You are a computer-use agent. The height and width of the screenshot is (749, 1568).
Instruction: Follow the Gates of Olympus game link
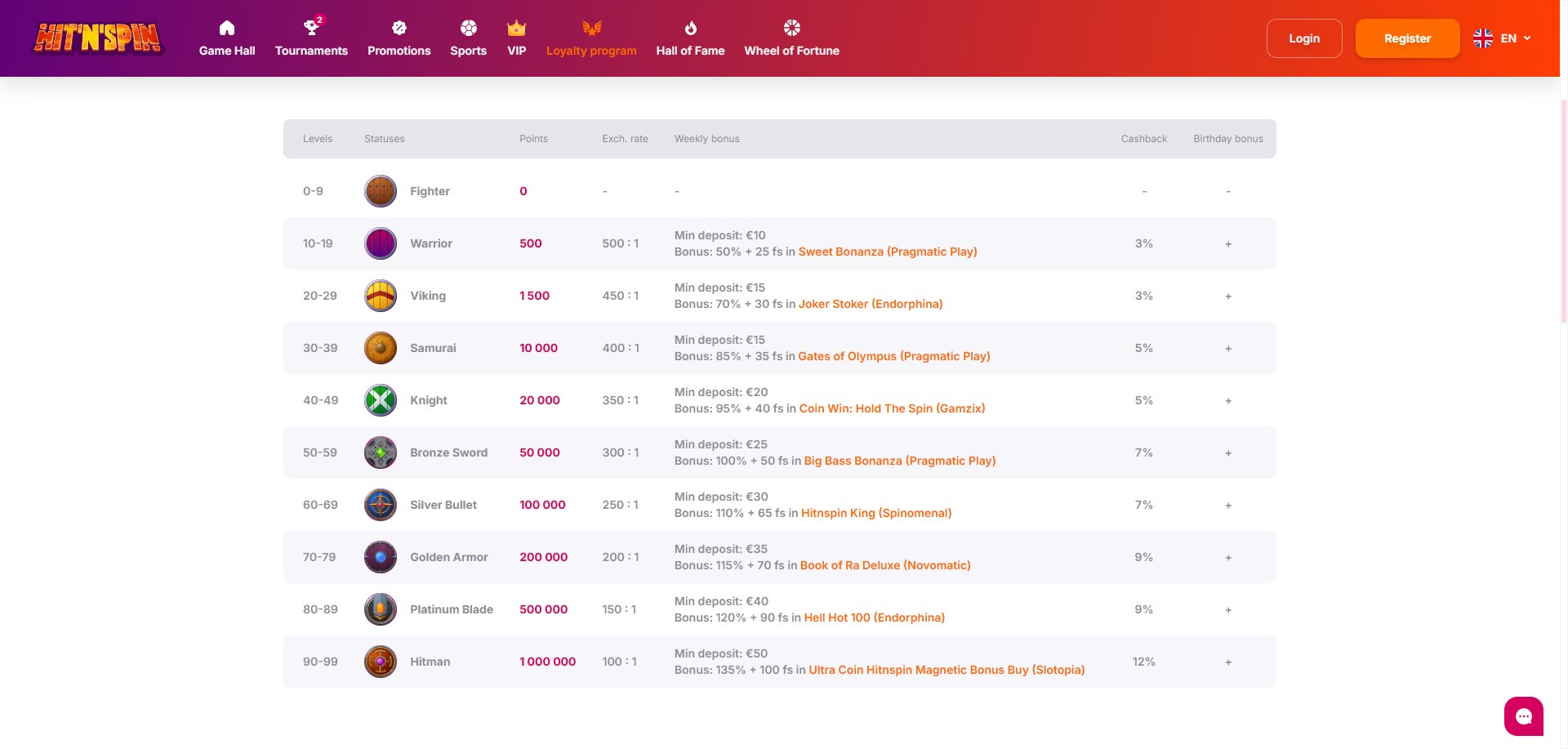click(x=893, y=356)
